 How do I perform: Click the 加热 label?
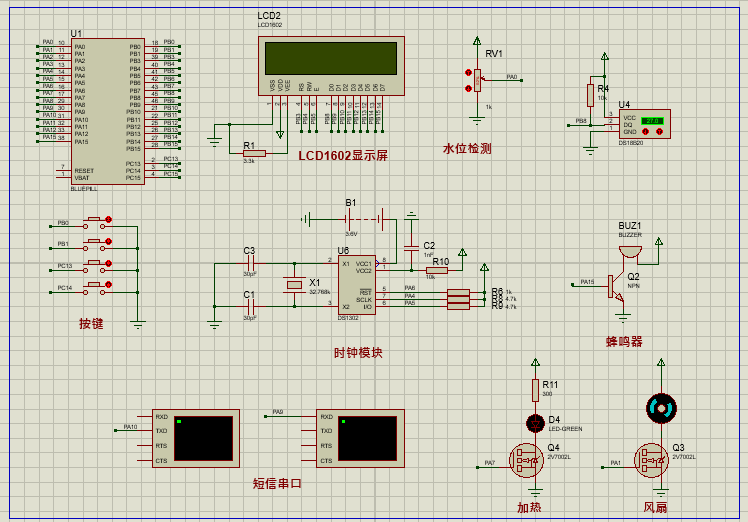(530, 507)
